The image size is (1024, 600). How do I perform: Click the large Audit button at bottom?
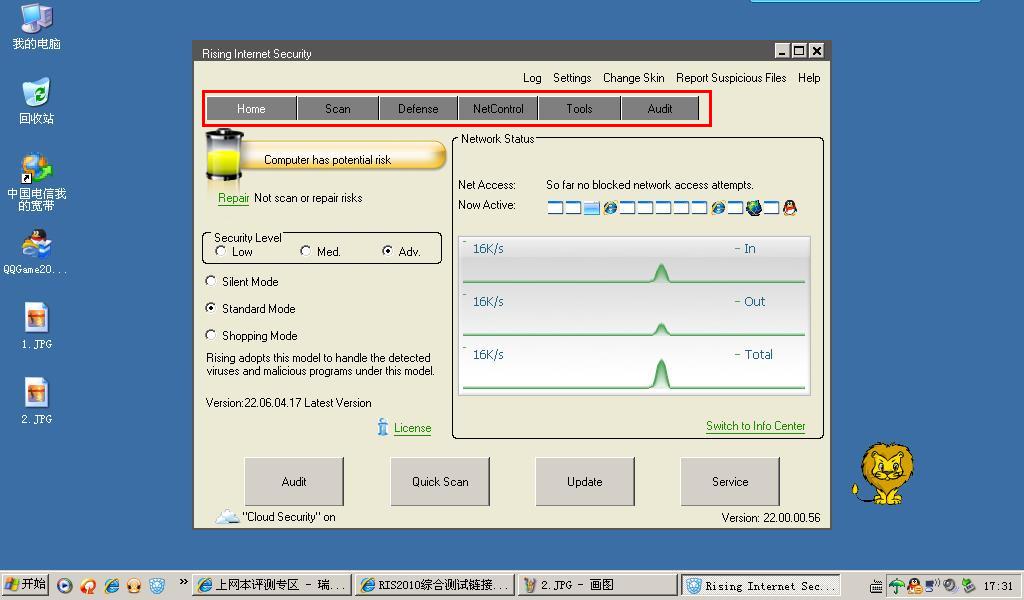pos(294,481)
